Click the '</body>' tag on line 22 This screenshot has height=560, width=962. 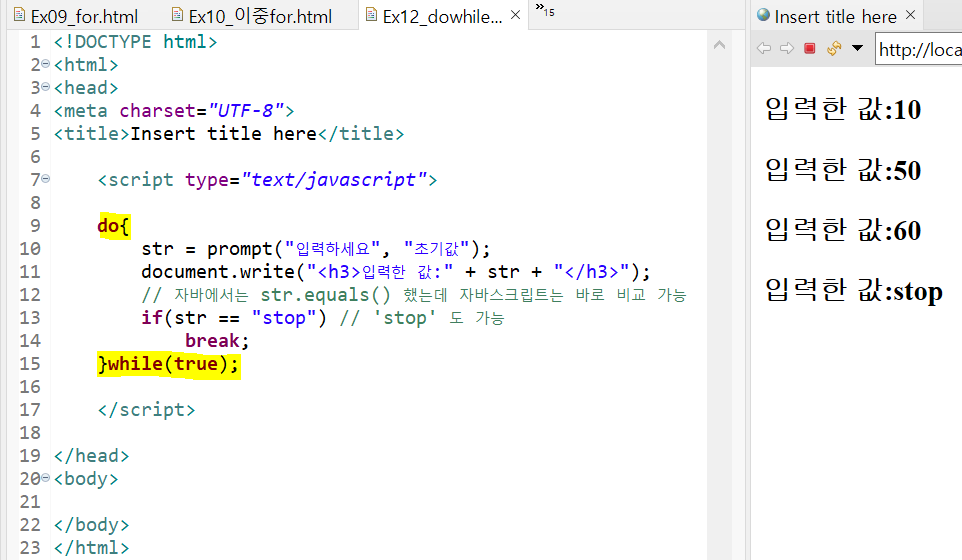pos(91,525)
